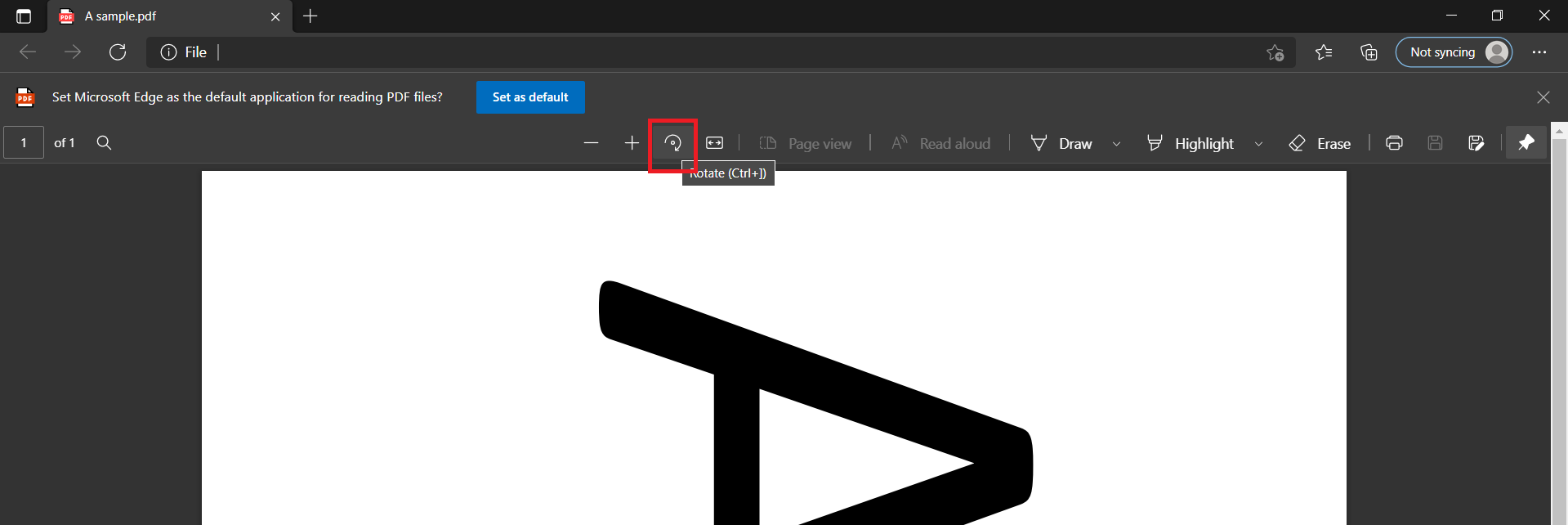Zoom out with the minus icon
1568x525 pixels.
[591, 143]
